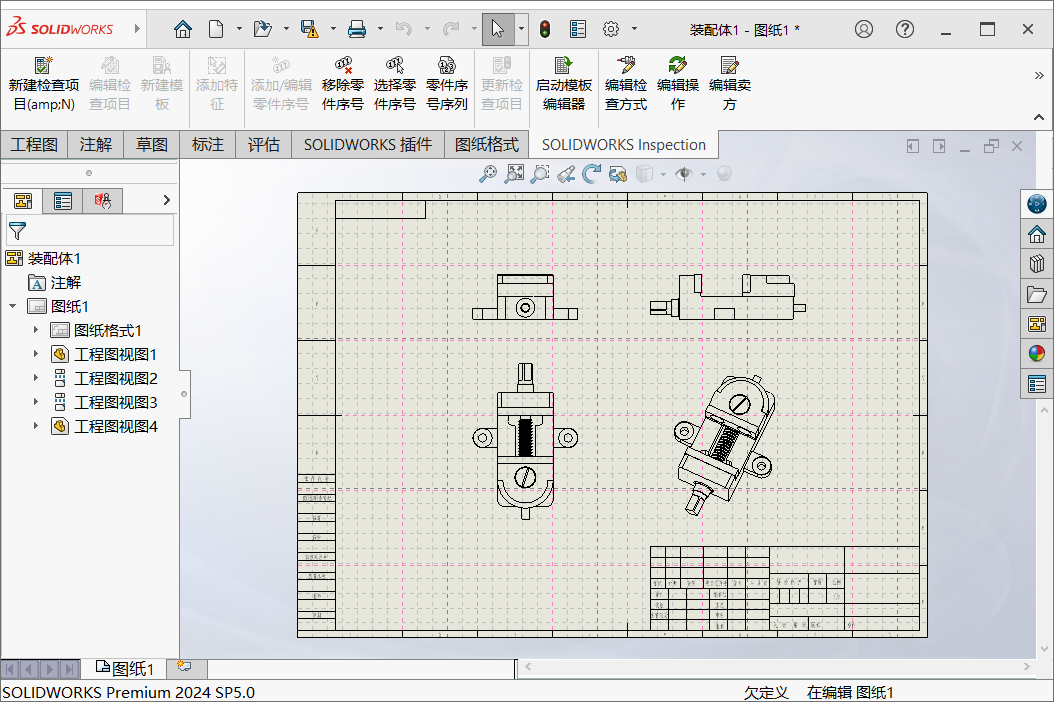This screenshot has width=1054, height=702.
Task: Open the file properties list icon
Action: pyautogui.click(x=578, y=29)
